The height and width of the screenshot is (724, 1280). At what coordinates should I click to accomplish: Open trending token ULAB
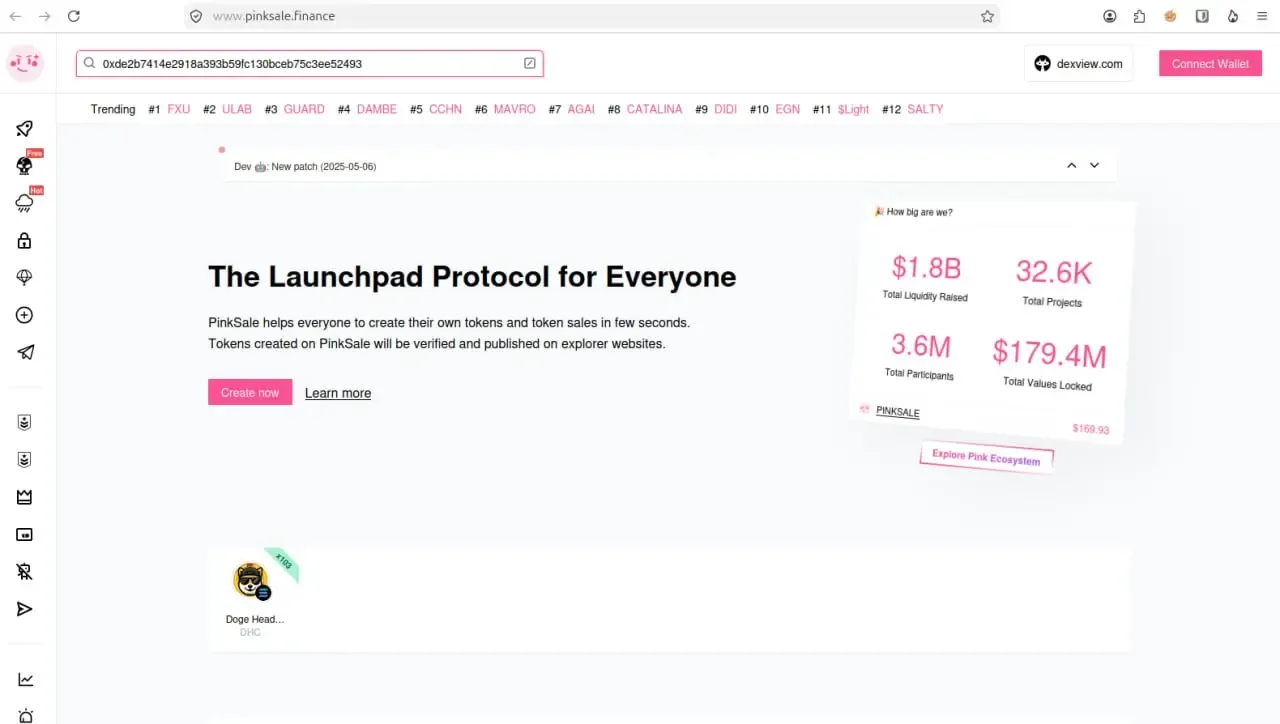click(237, 109)
